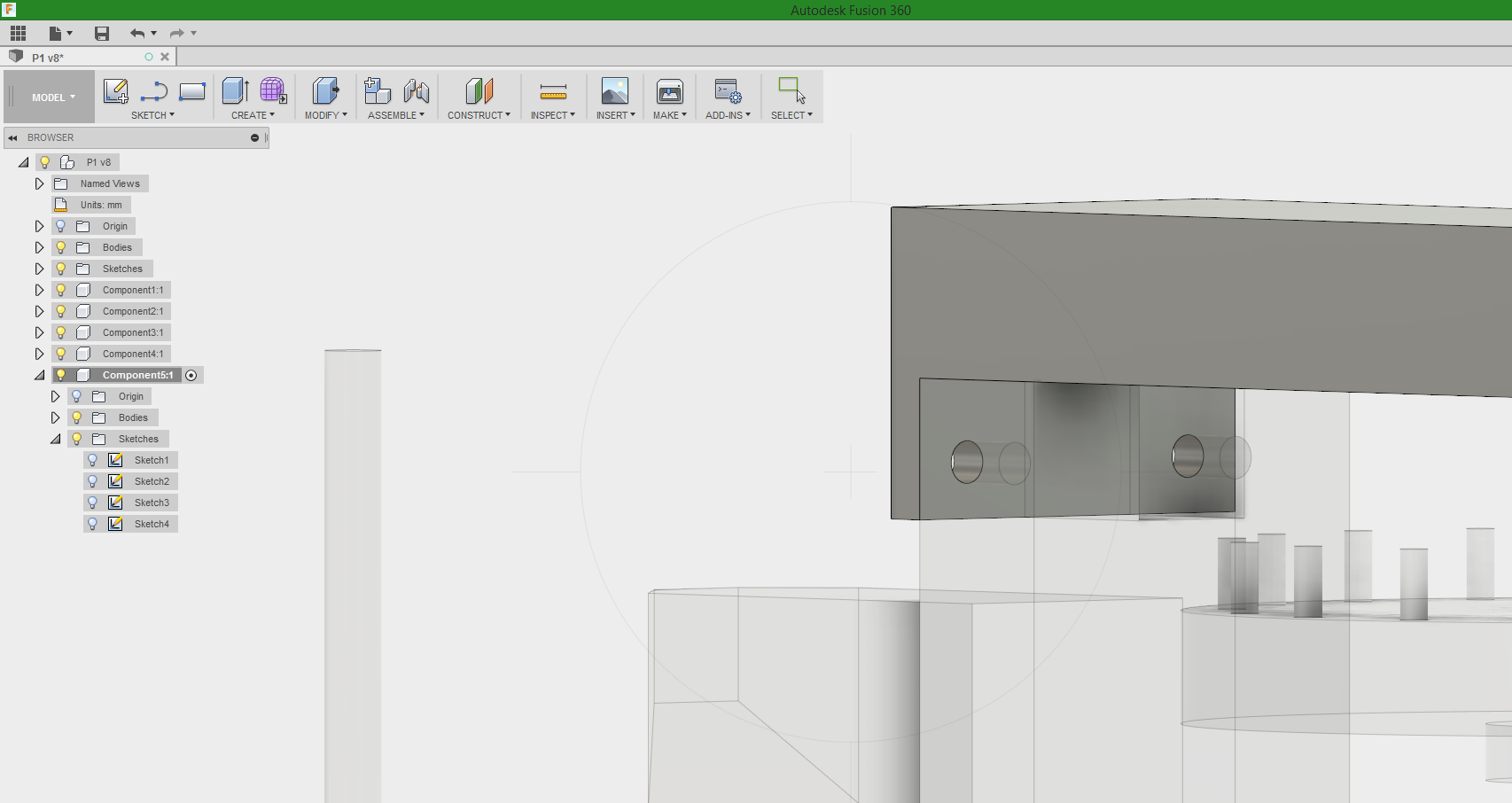
Task: Open the MAKE menu
Action: (x=670, y=115)
